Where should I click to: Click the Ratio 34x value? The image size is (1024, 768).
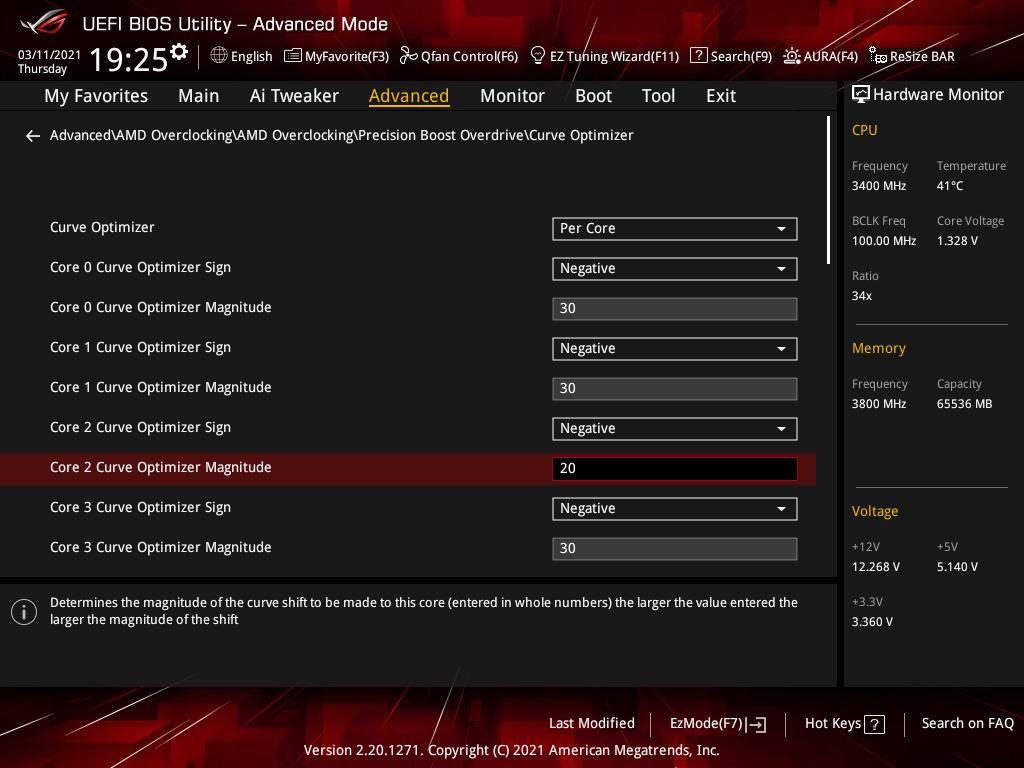pos(861,296)
